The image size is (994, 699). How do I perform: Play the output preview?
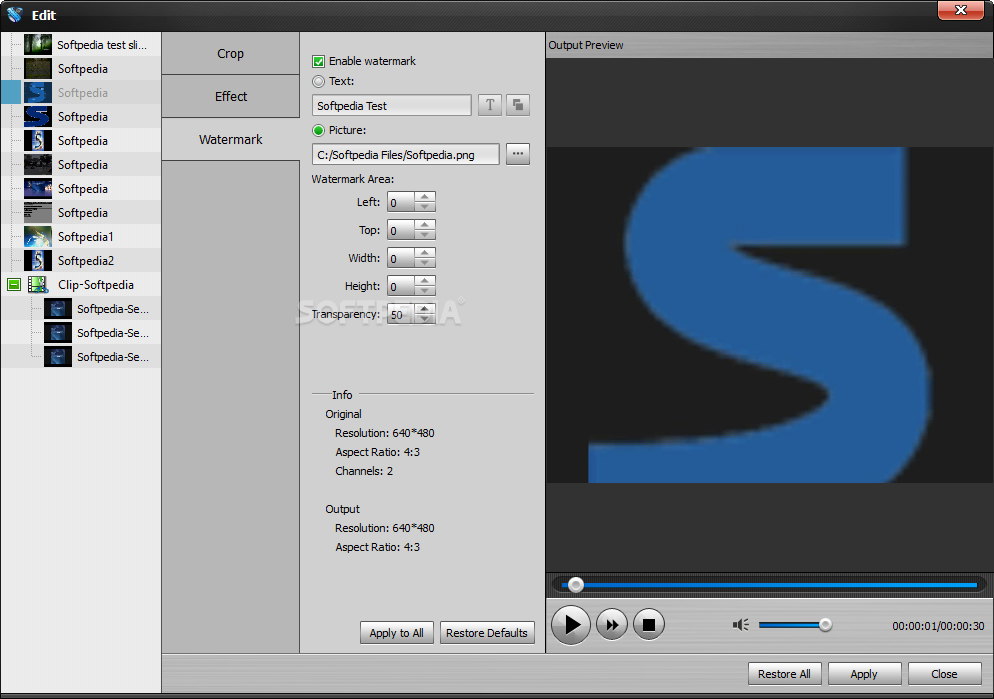571,625
